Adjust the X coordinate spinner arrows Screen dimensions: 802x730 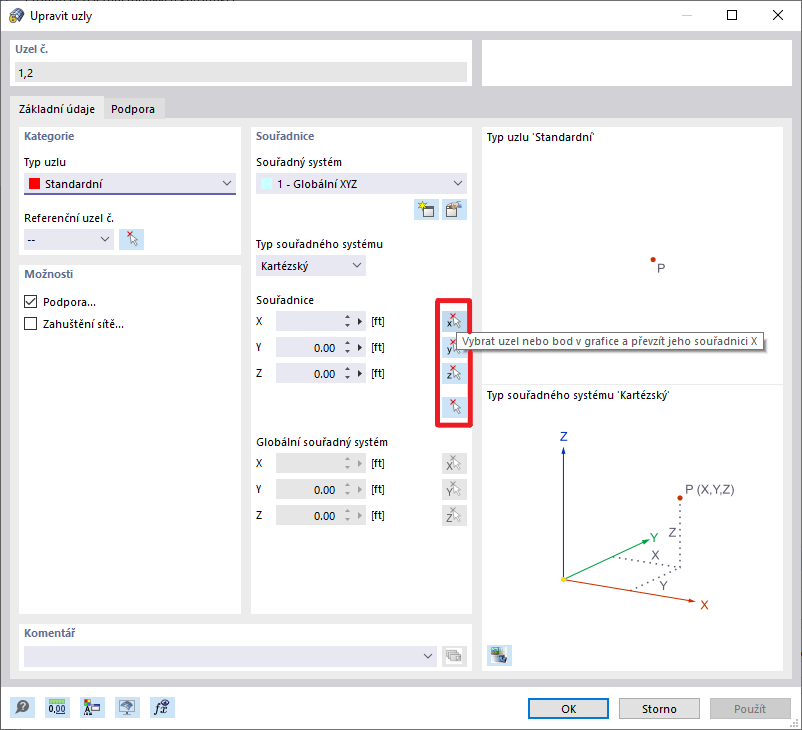coord(348,321)
